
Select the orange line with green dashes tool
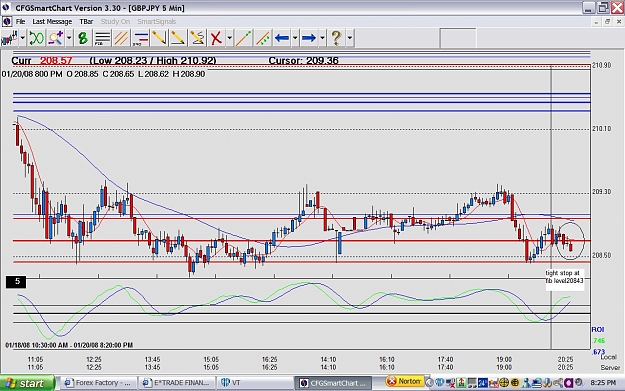243,38
